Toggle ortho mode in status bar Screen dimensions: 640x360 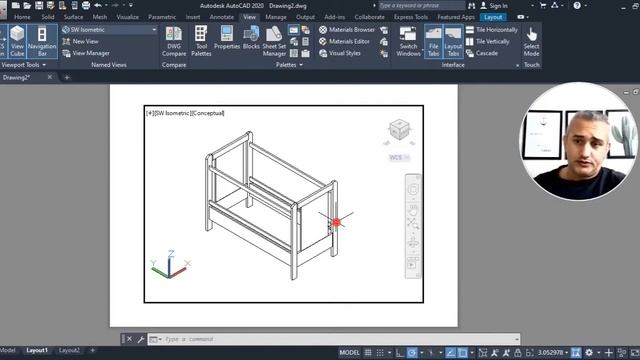pos(400,353)
